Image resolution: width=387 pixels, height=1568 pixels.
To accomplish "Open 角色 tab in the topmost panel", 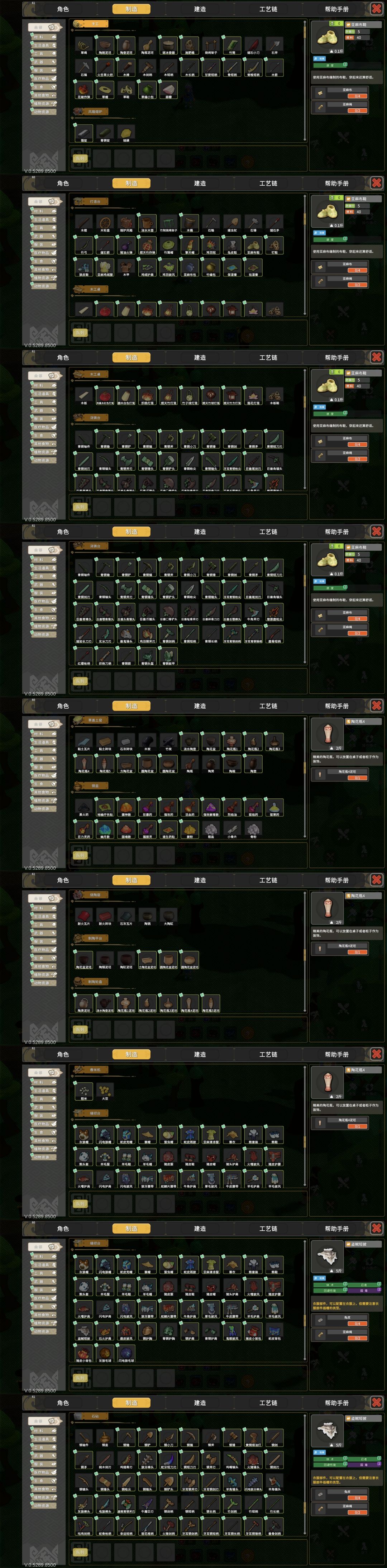I will 63,9.
